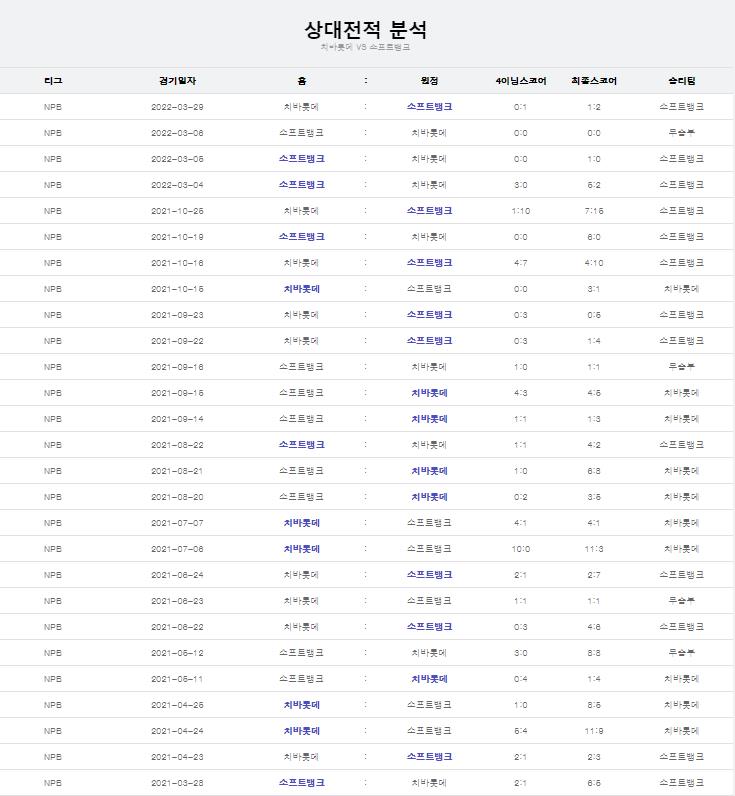
Task: Select the 최종스코어 column header
Action: (x=594, y=81)
